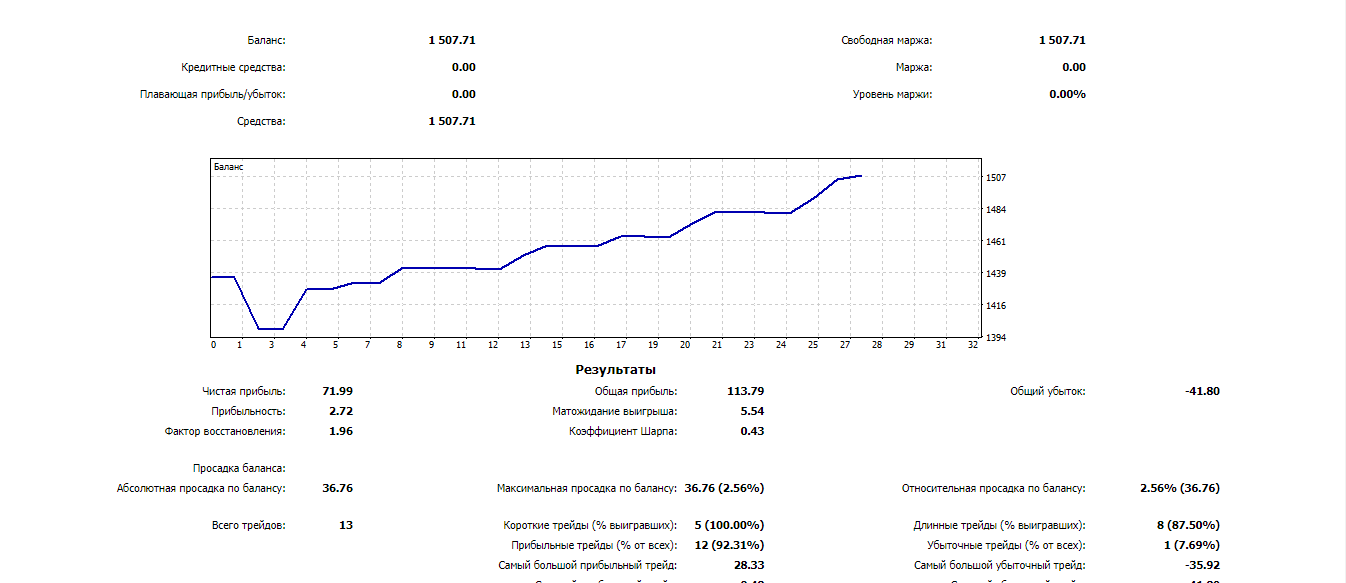This screenshot has height=583, width=1346.
Task: Click the 1439 label on the chart axis
Action: 997,274
